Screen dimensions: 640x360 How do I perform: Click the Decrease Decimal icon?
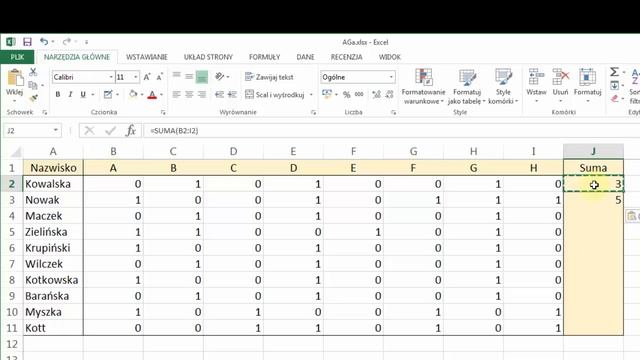[389, 95]
